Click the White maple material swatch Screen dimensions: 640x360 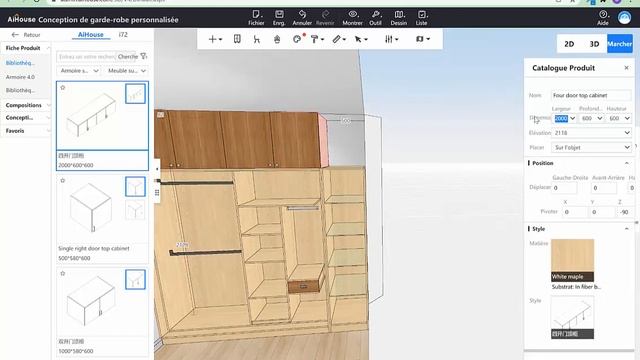(573, 260)
